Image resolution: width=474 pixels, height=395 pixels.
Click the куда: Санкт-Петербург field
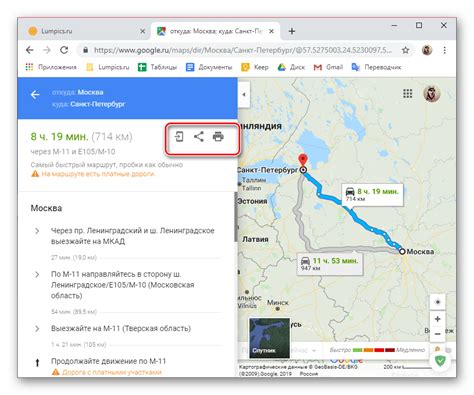[89, 104]
